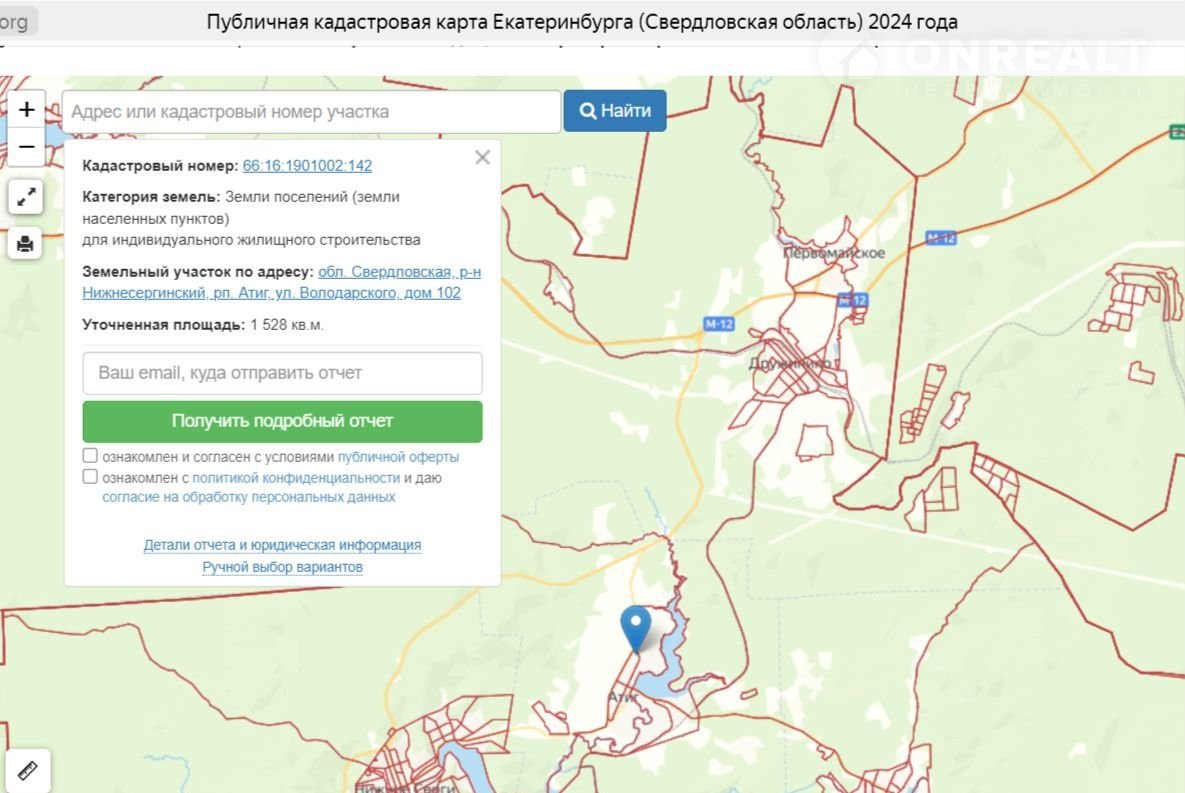Open the parcel address link

click(x=272, y=283)
